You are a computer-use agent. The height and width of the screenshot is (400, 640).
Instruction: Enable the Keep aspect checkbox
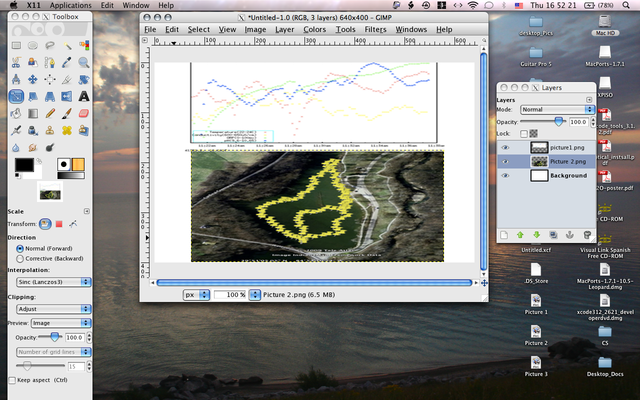(13, 380)
